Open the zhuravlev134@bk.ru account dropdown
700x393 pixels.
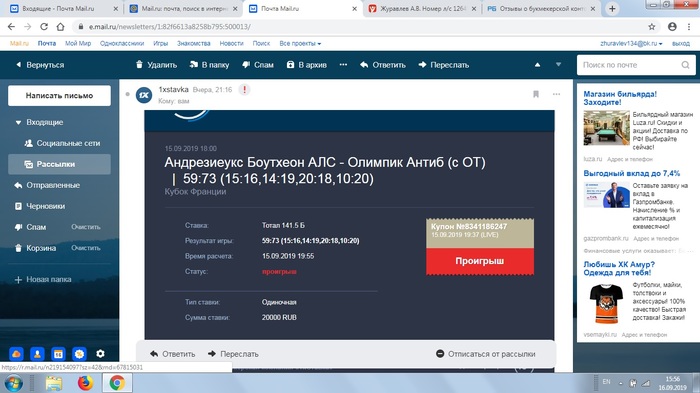click(631, 43)
